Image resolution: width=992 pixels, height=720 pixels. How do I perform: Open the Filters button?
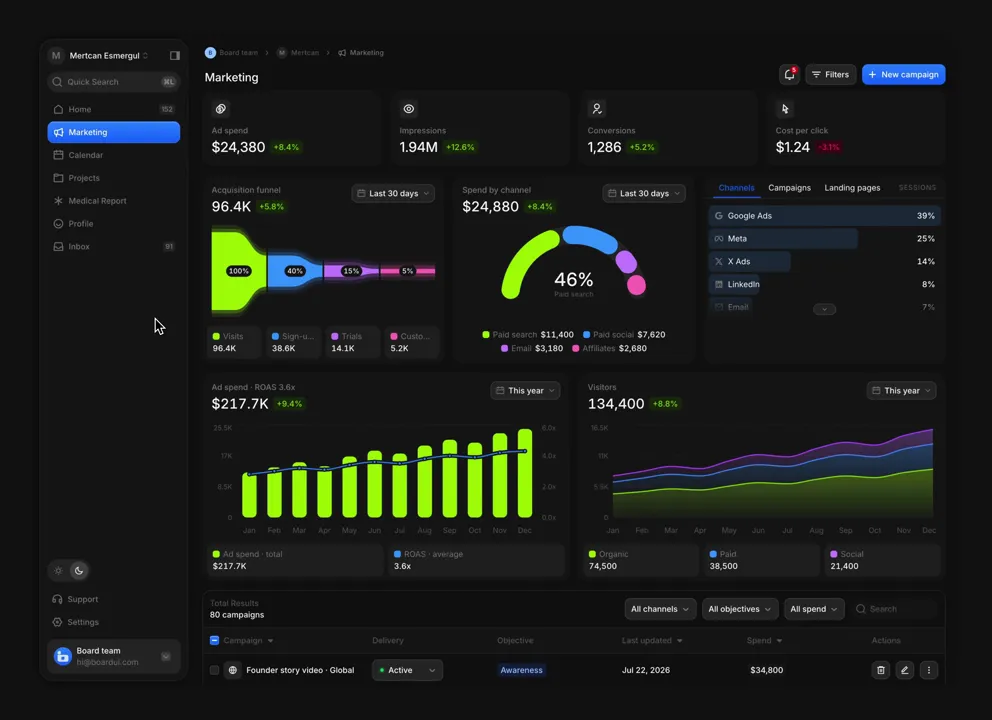tap(831, 75)
